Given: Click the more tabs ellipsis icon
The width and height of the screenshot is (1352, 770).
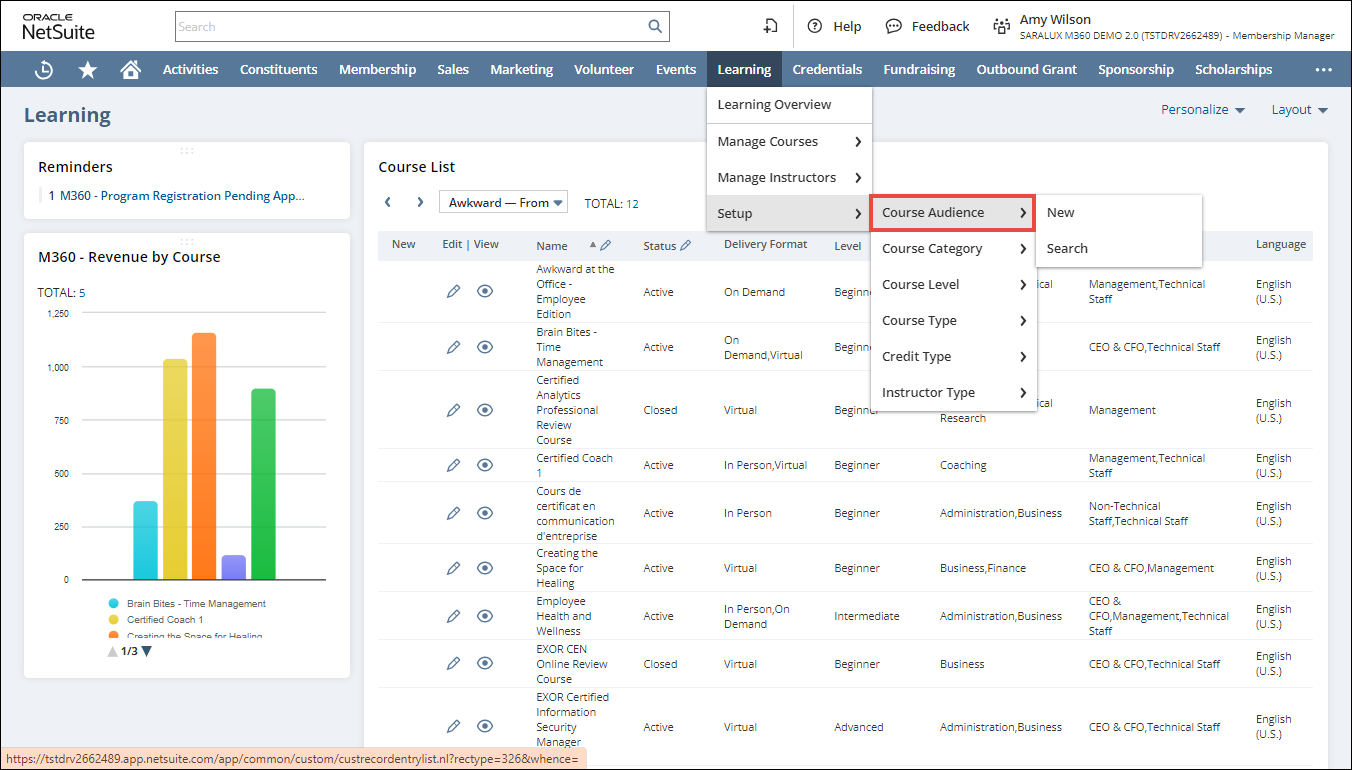Looking at the screenshot, I should tap(1323, 70).
